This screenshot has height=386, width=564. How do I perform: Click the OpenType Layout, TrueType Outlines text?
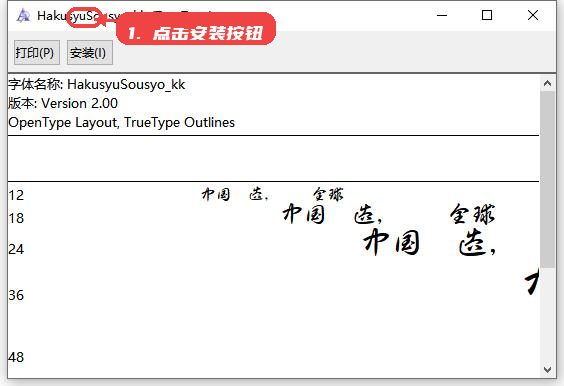(x=122, y=123)
